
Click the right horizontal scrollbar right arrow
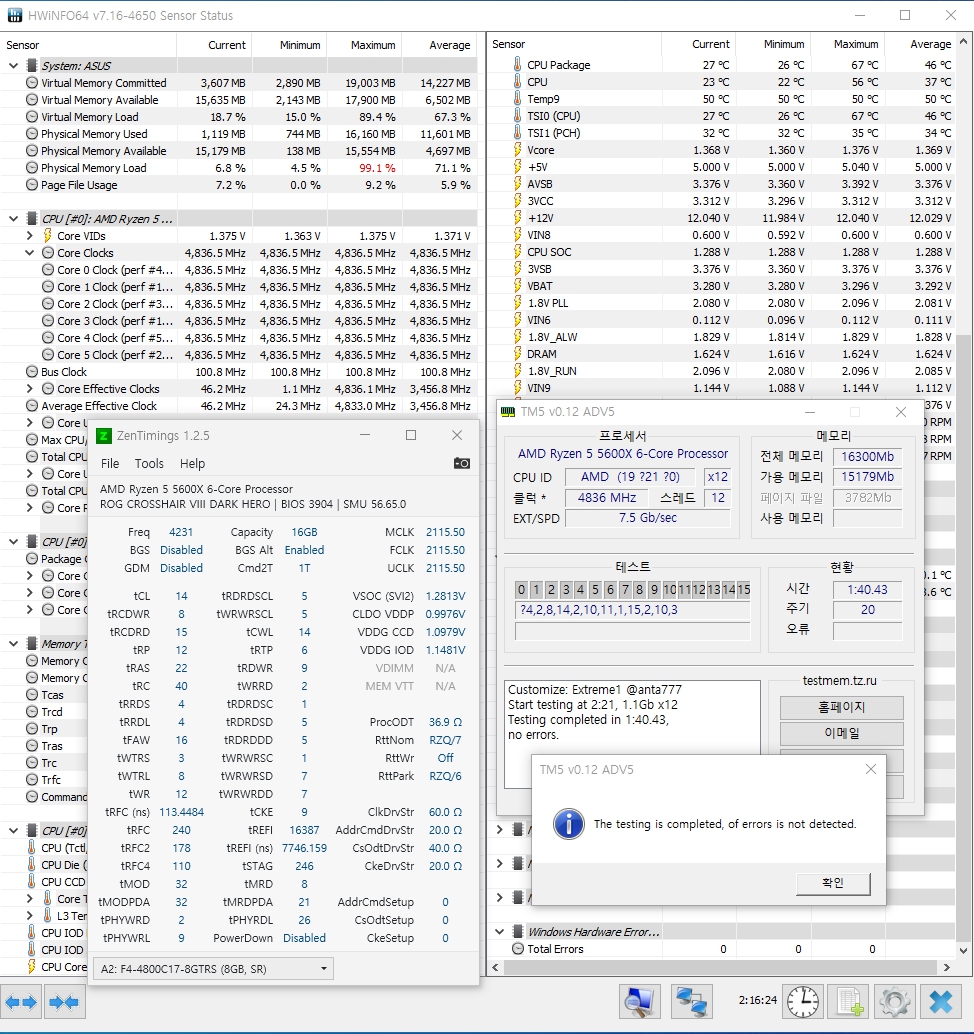tap(947, 967)
